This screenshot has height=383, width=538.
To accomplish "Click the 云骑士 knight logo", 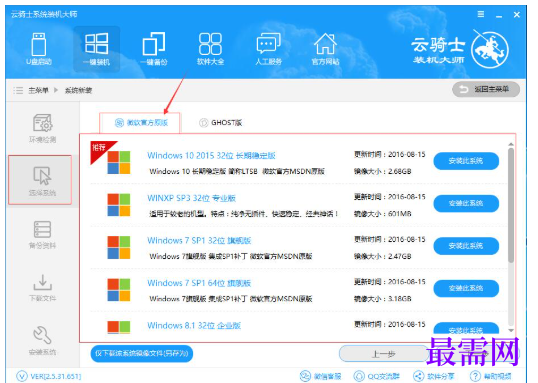I will [x=490, y=50].
